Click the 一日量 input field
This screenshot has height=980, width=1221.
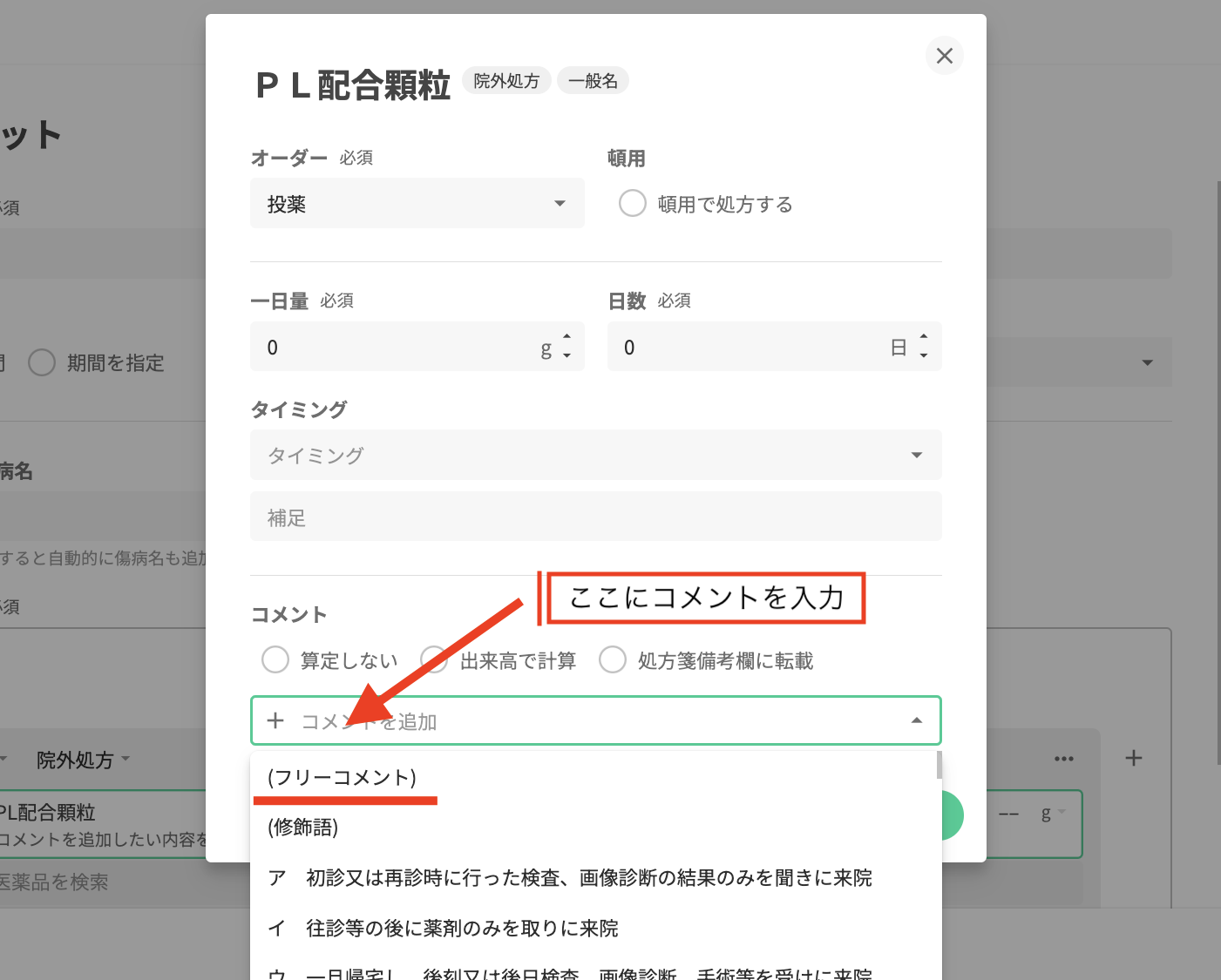tap(417, 347)
